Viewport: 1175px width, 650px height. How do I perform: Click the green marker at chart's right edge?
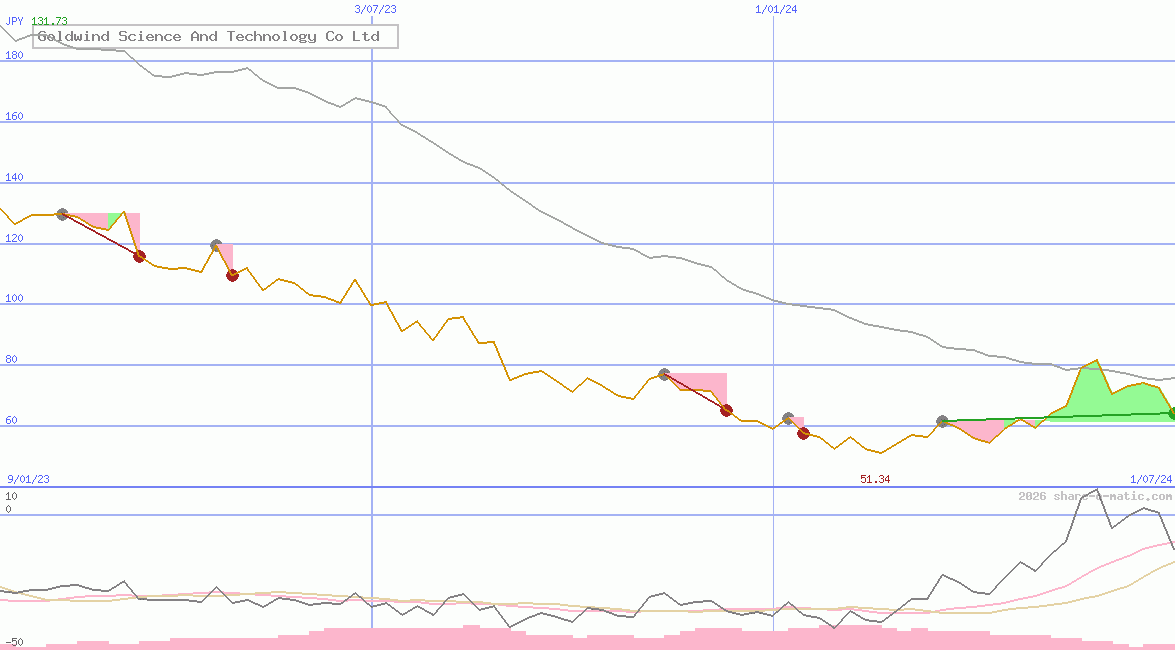pyautogui.click(x=1171, y=413)
